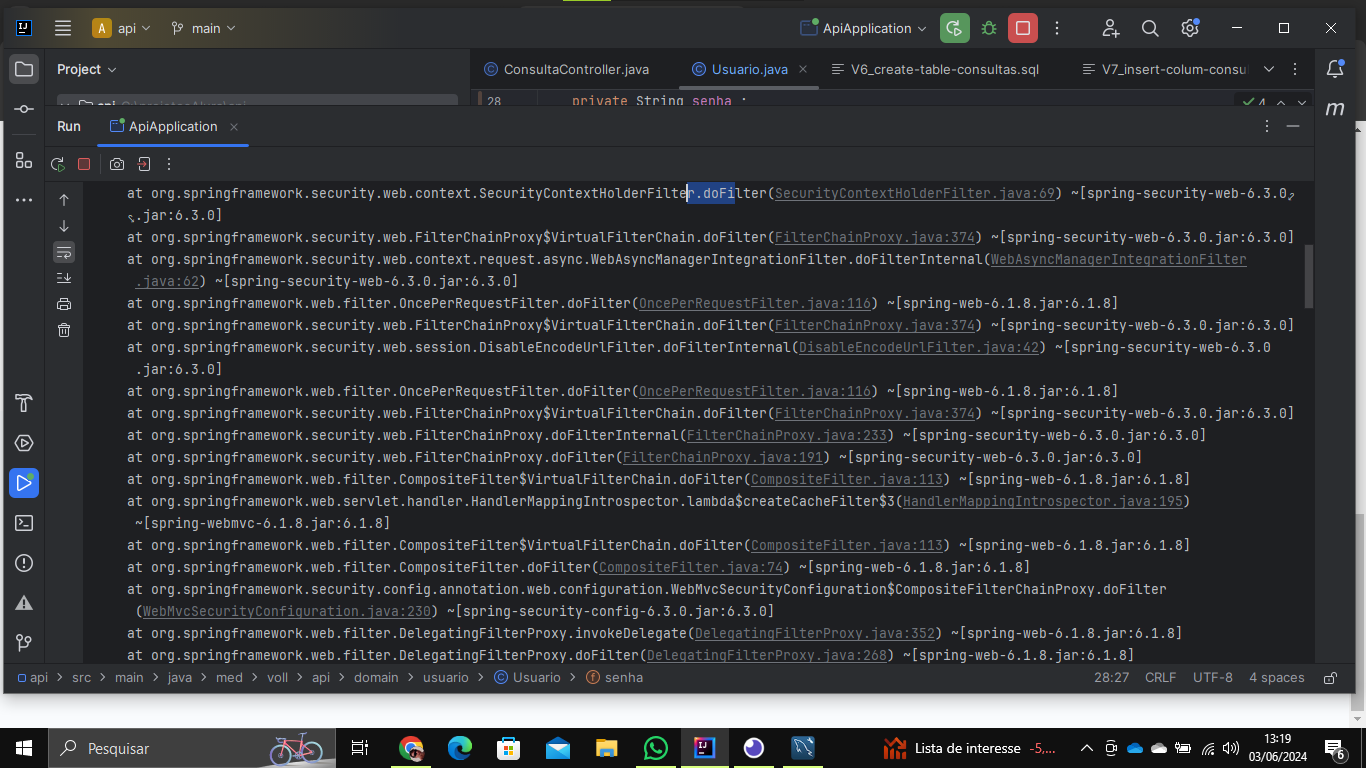Click 4 spaces indent setting
The height and width of the screenshot is (768, 1366).
click(x=1277, y=678)
